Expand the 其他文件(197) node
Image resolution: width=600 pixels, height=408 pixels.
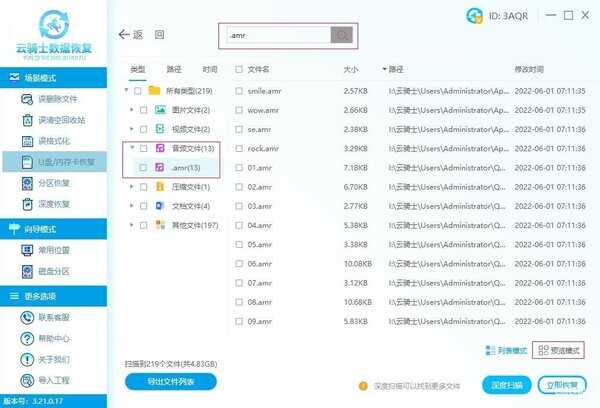131,225
